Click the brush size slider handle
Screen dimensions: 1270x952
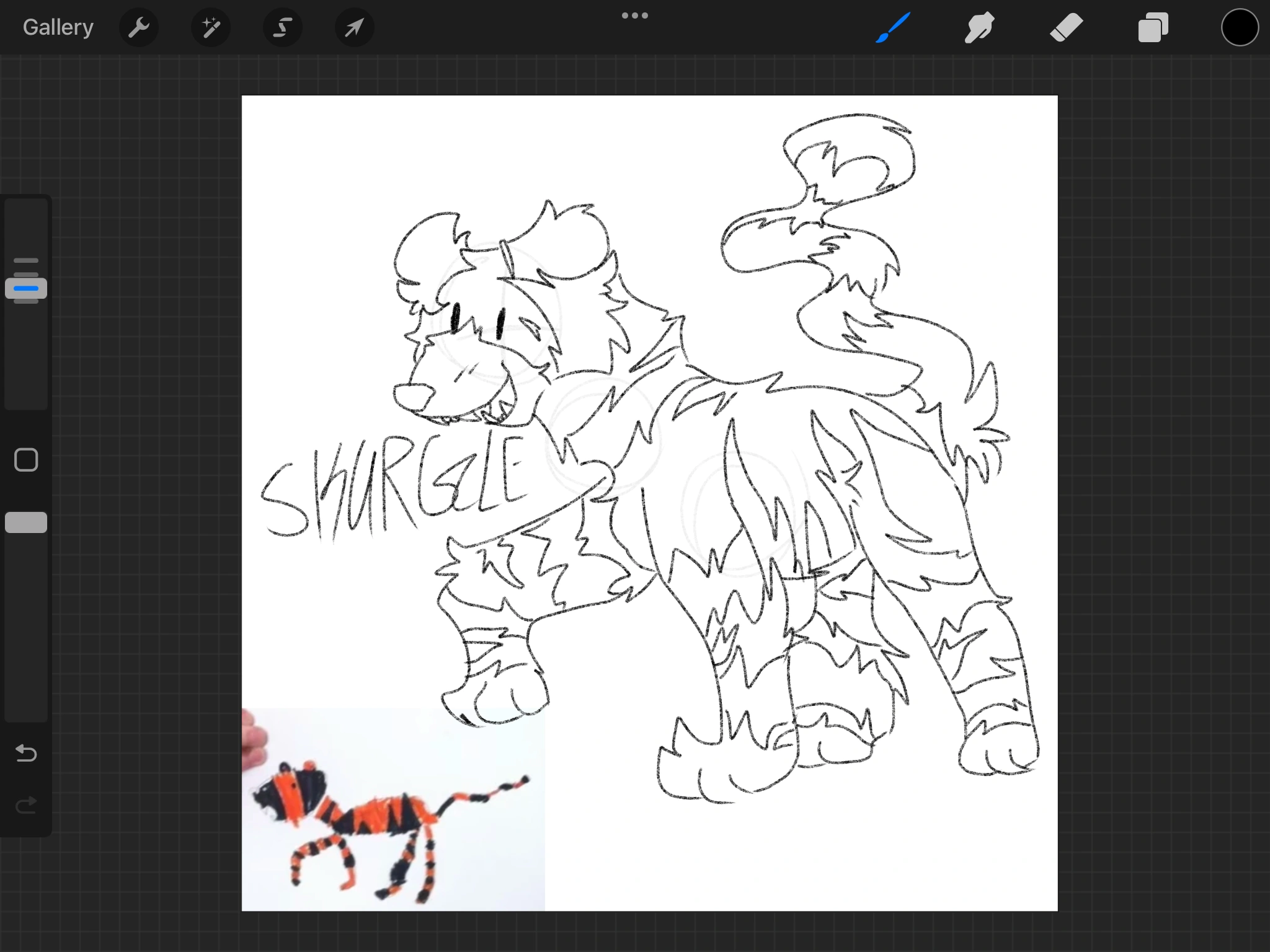coord(26,288)
